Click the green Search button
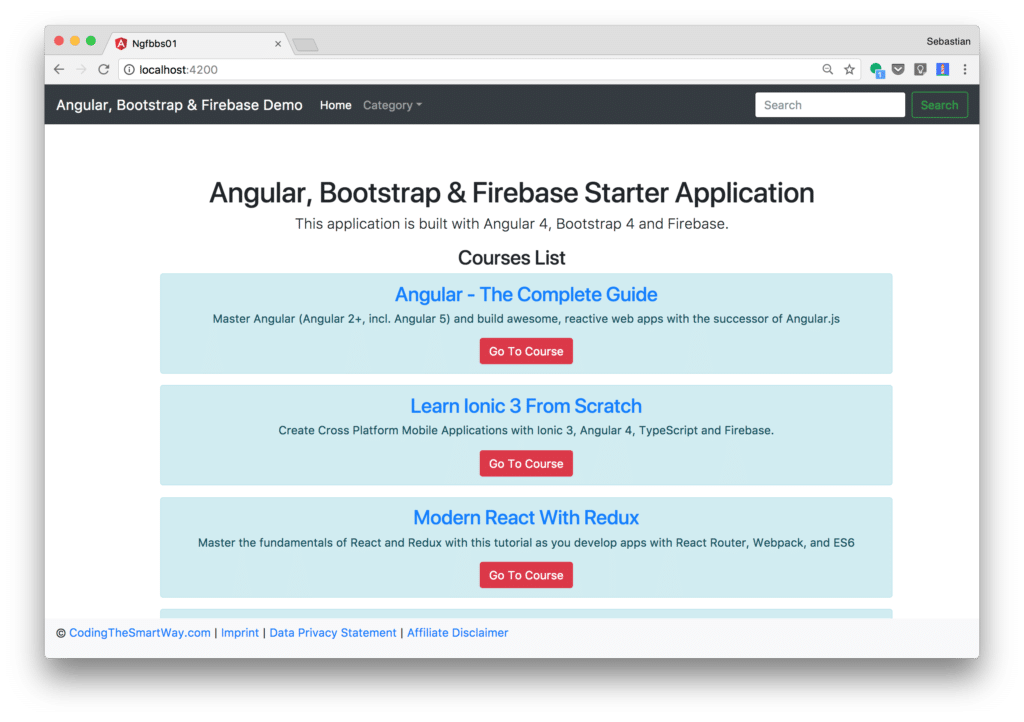 click(x=939, y=105)
